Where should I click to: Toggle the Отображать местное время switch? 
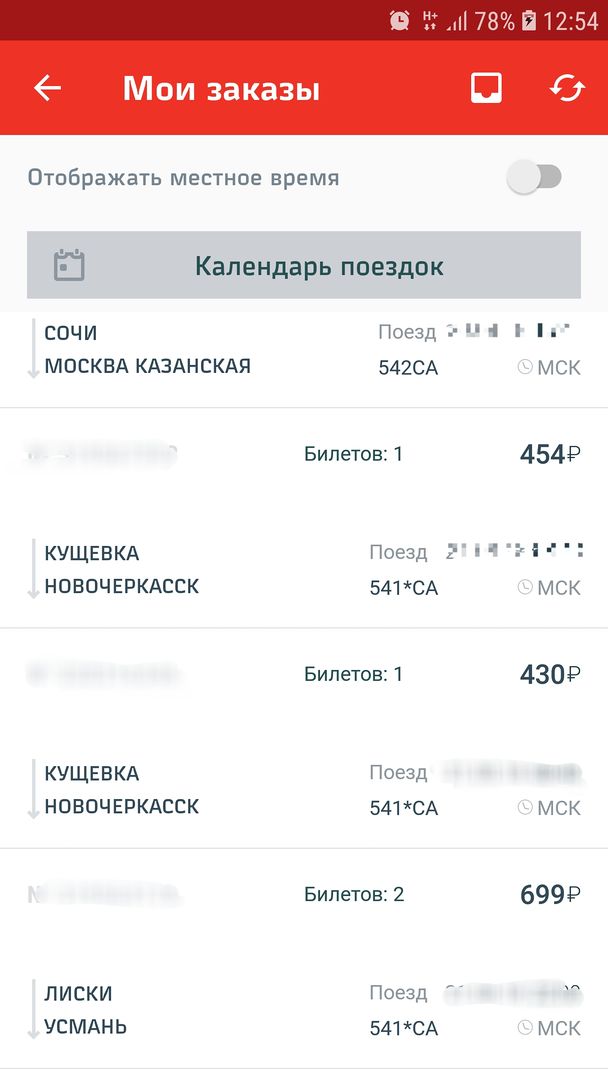tap(535, 178)
